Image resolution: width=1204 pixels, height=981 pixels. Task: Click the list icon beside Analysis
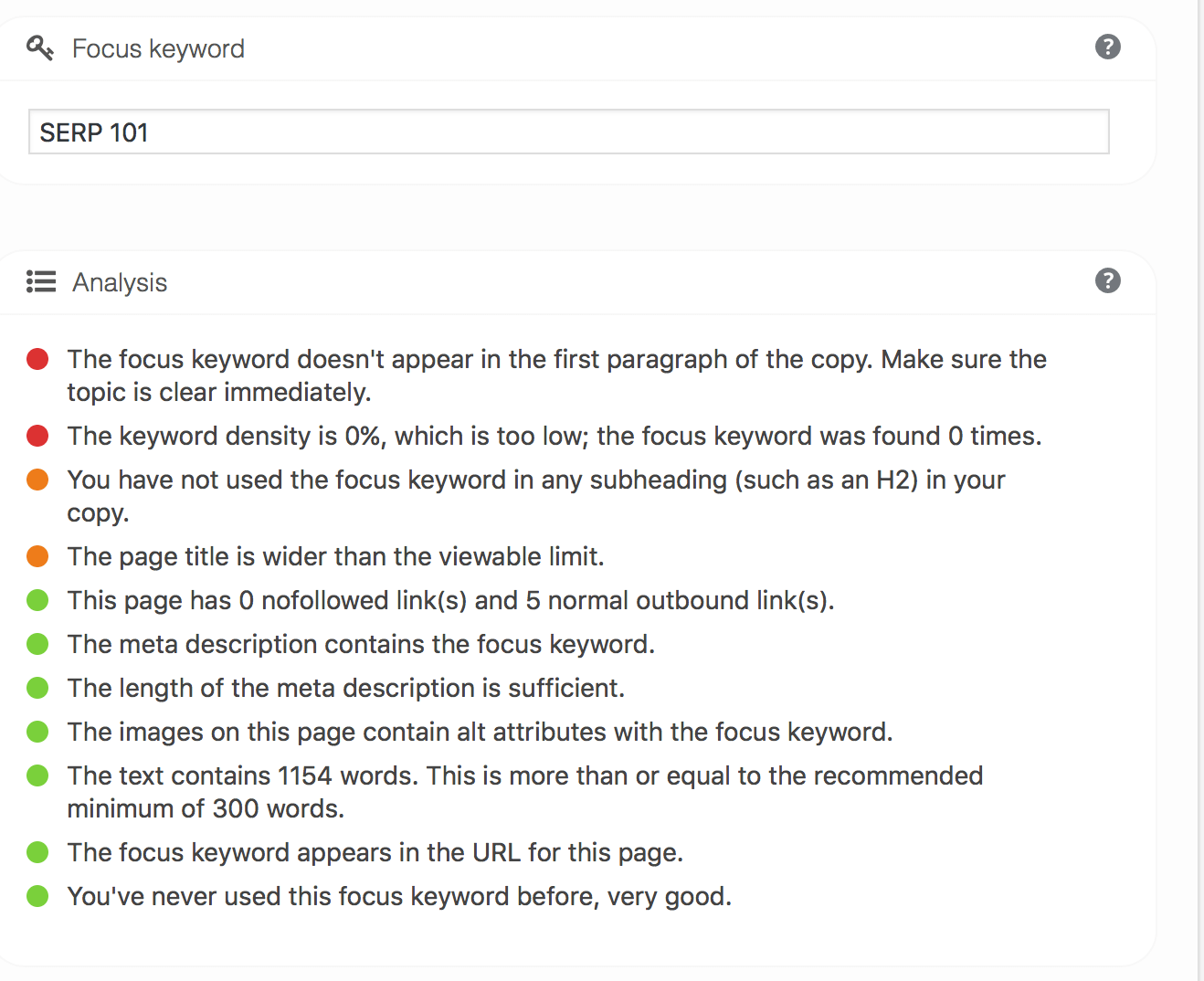click(x=41, y=281)
